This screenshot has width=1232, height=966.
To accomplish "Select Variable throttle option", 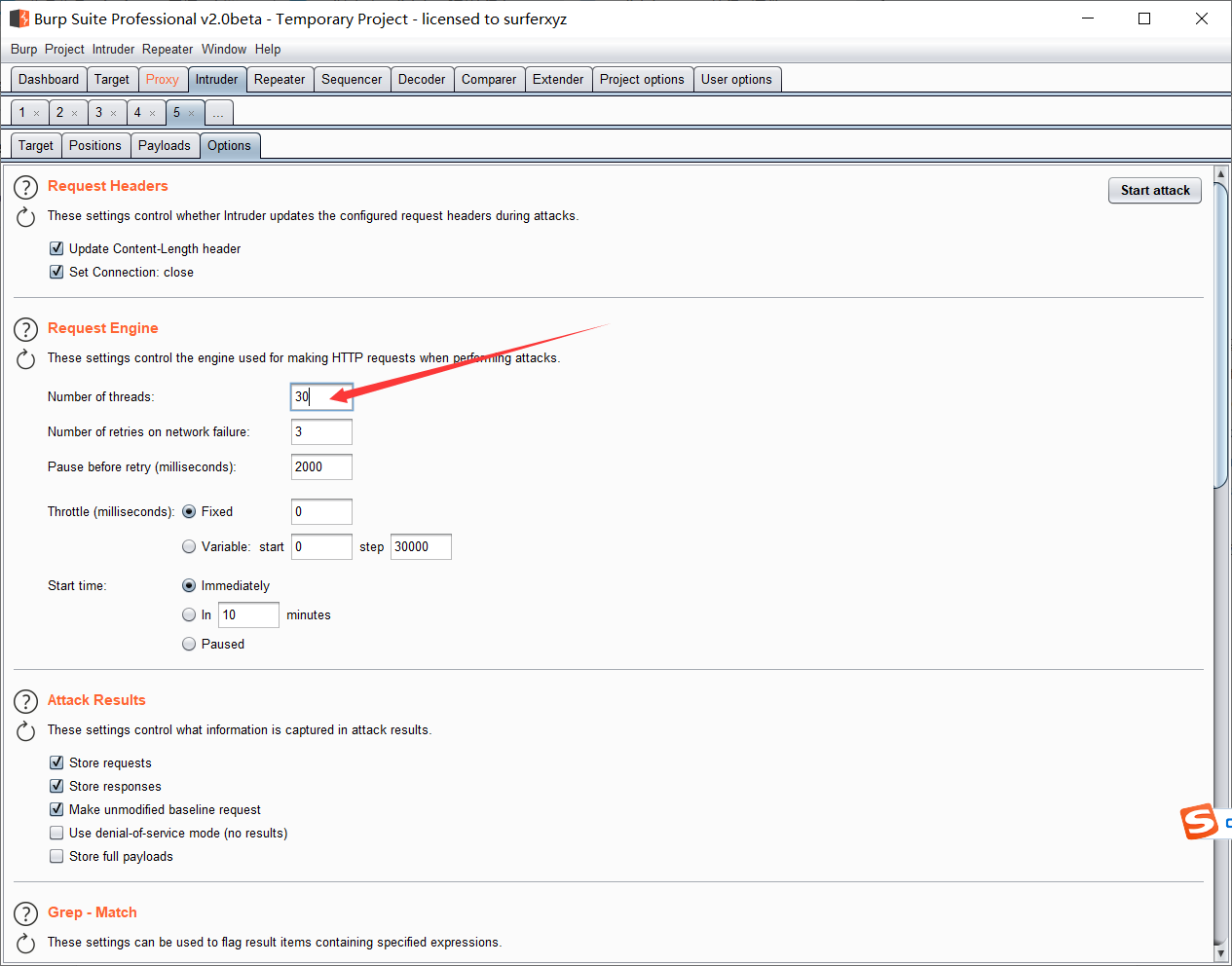I will tap(189, 546).
